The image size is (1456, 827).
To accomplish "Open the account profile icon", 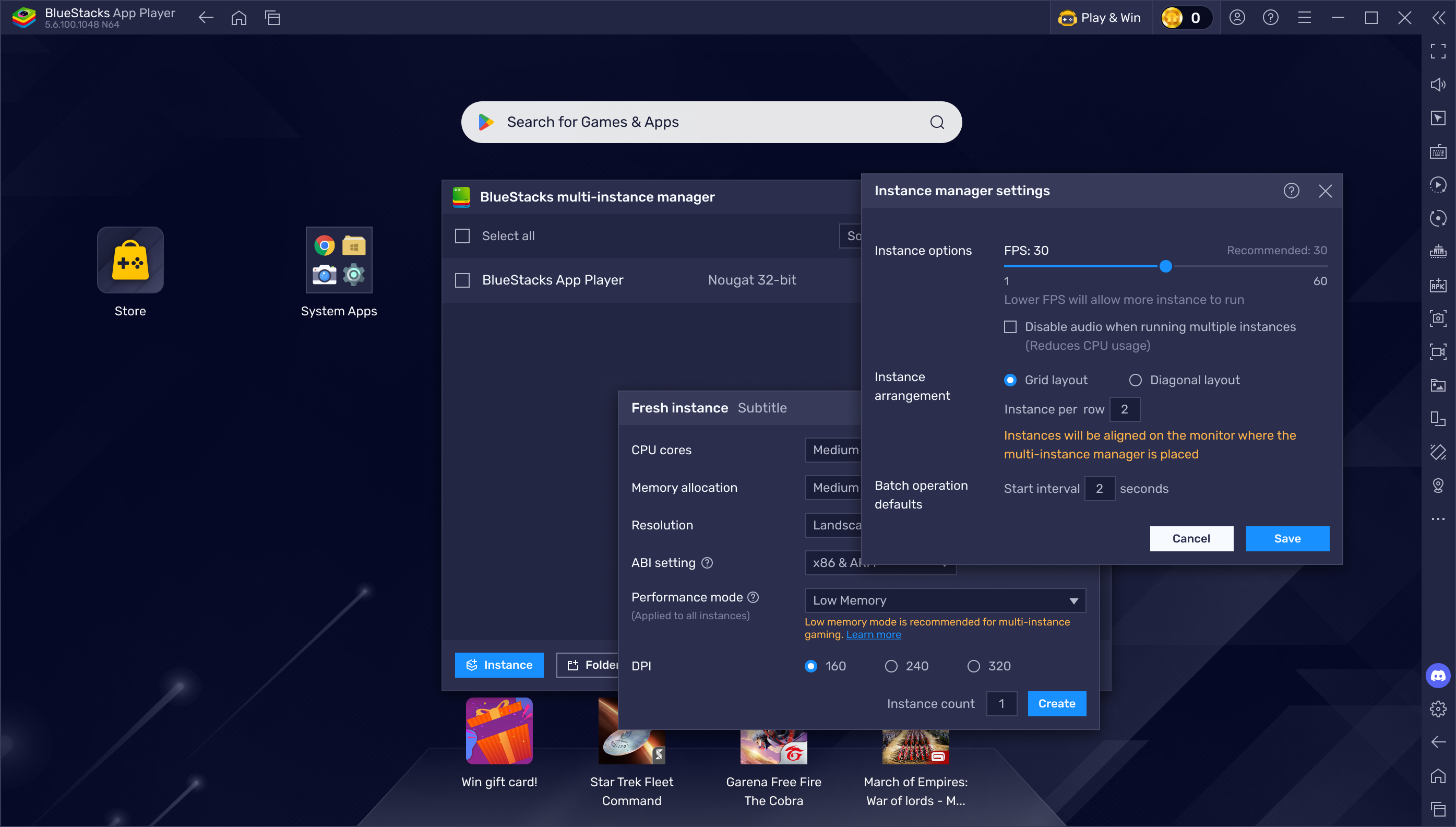I will (x=1237, y=18).
